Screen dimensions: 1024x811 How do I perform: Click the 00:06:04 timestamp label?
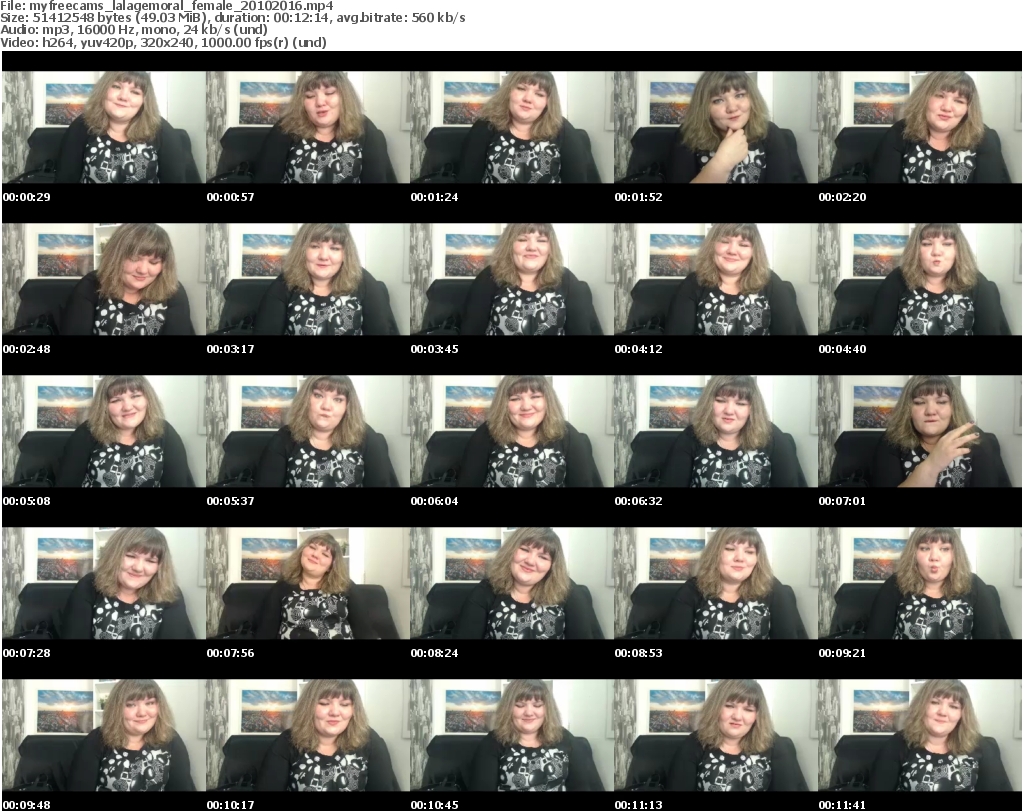point(434,501)
